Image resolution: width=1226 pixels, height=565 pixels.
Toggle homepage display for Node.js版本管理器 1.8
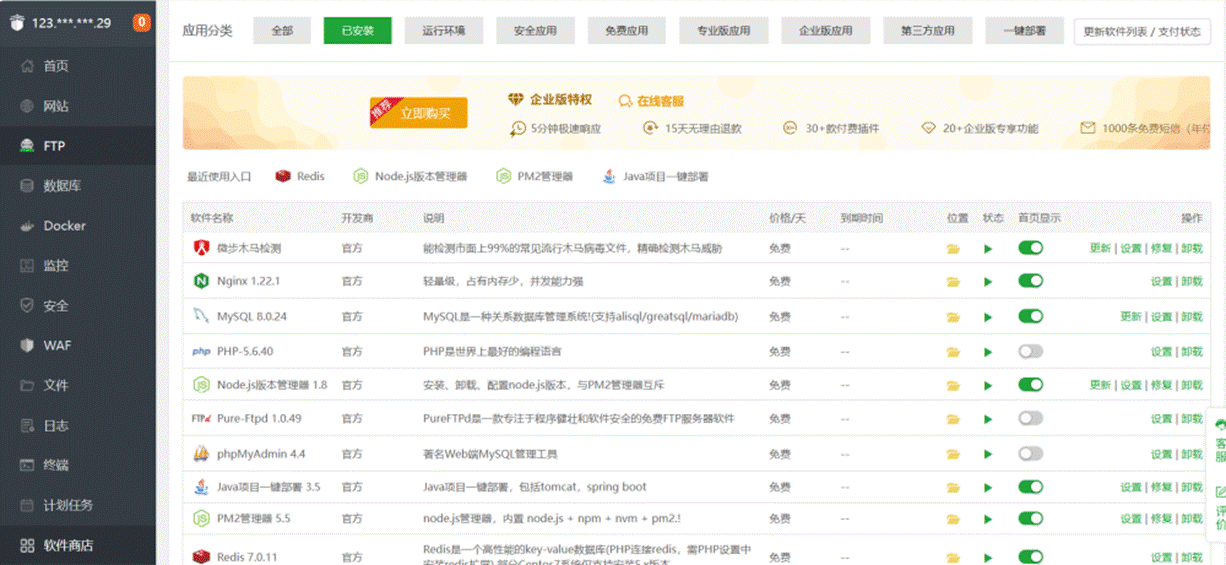tap(1030, 384)
